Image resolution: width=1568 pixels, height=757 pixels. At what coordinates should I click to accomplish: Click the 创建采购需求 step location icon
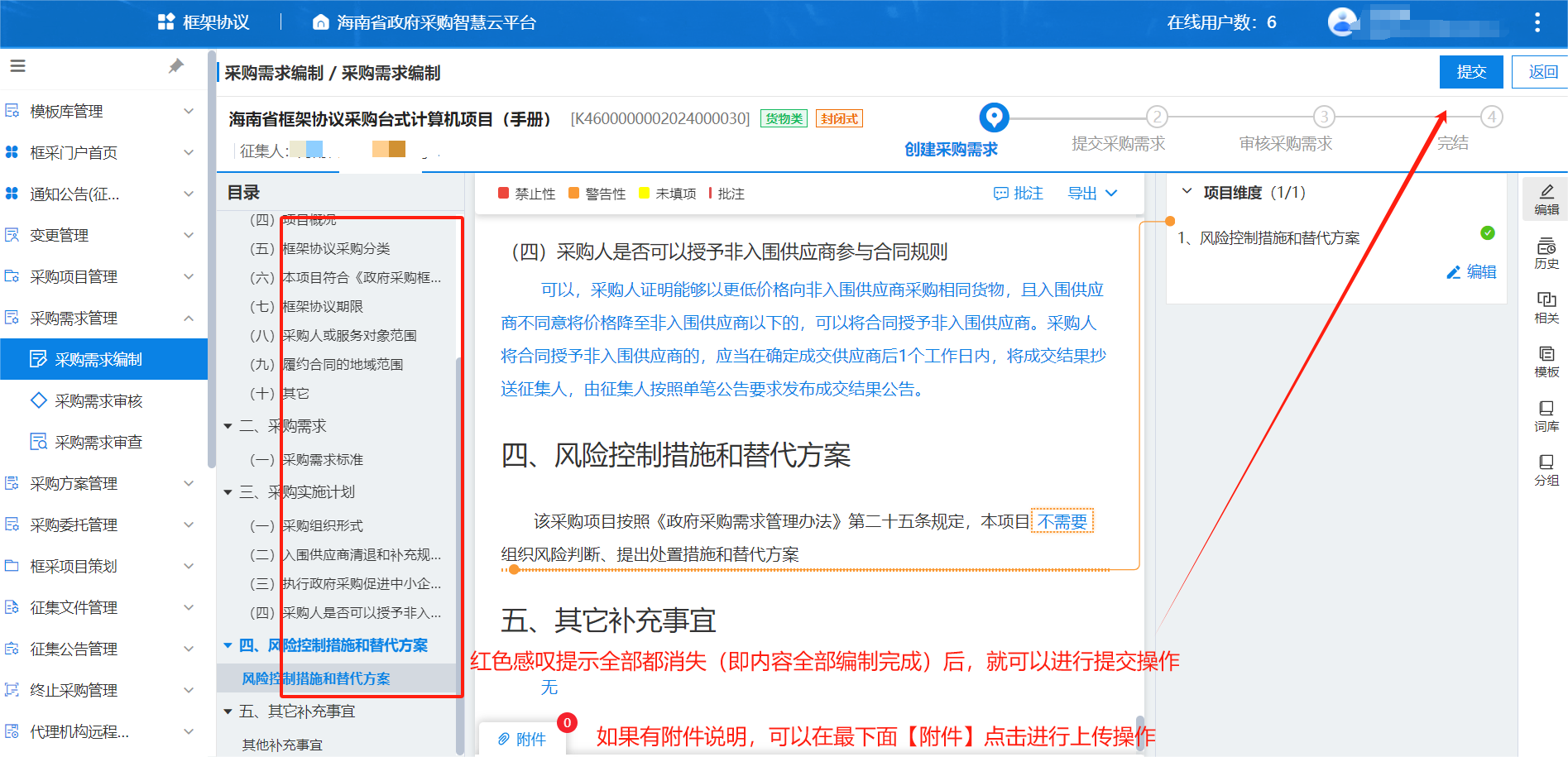coord(994,117)
